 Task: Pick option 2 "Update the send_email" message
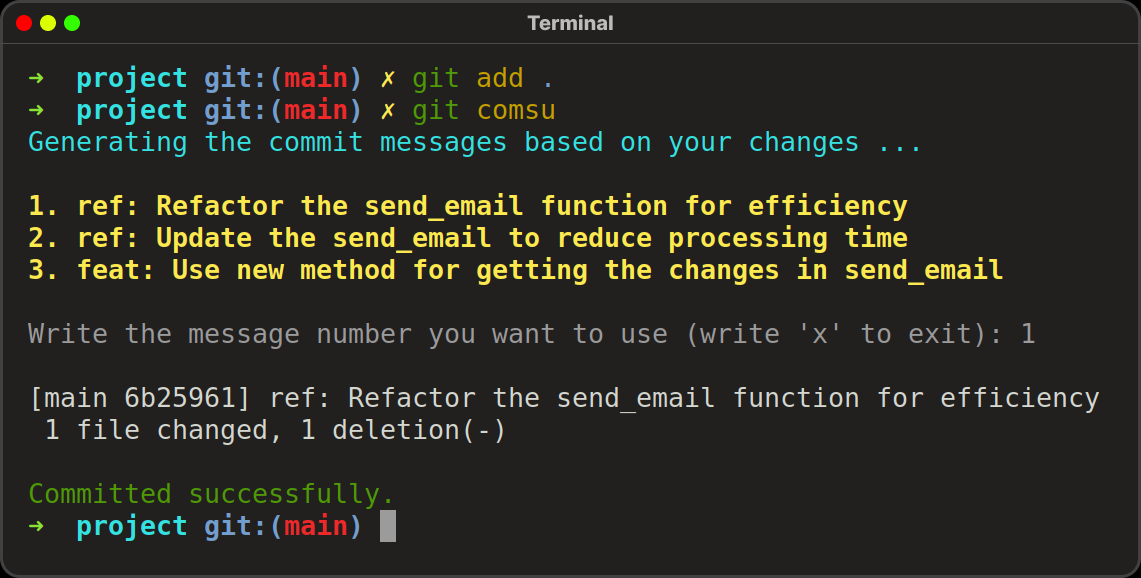pos(468,238)
